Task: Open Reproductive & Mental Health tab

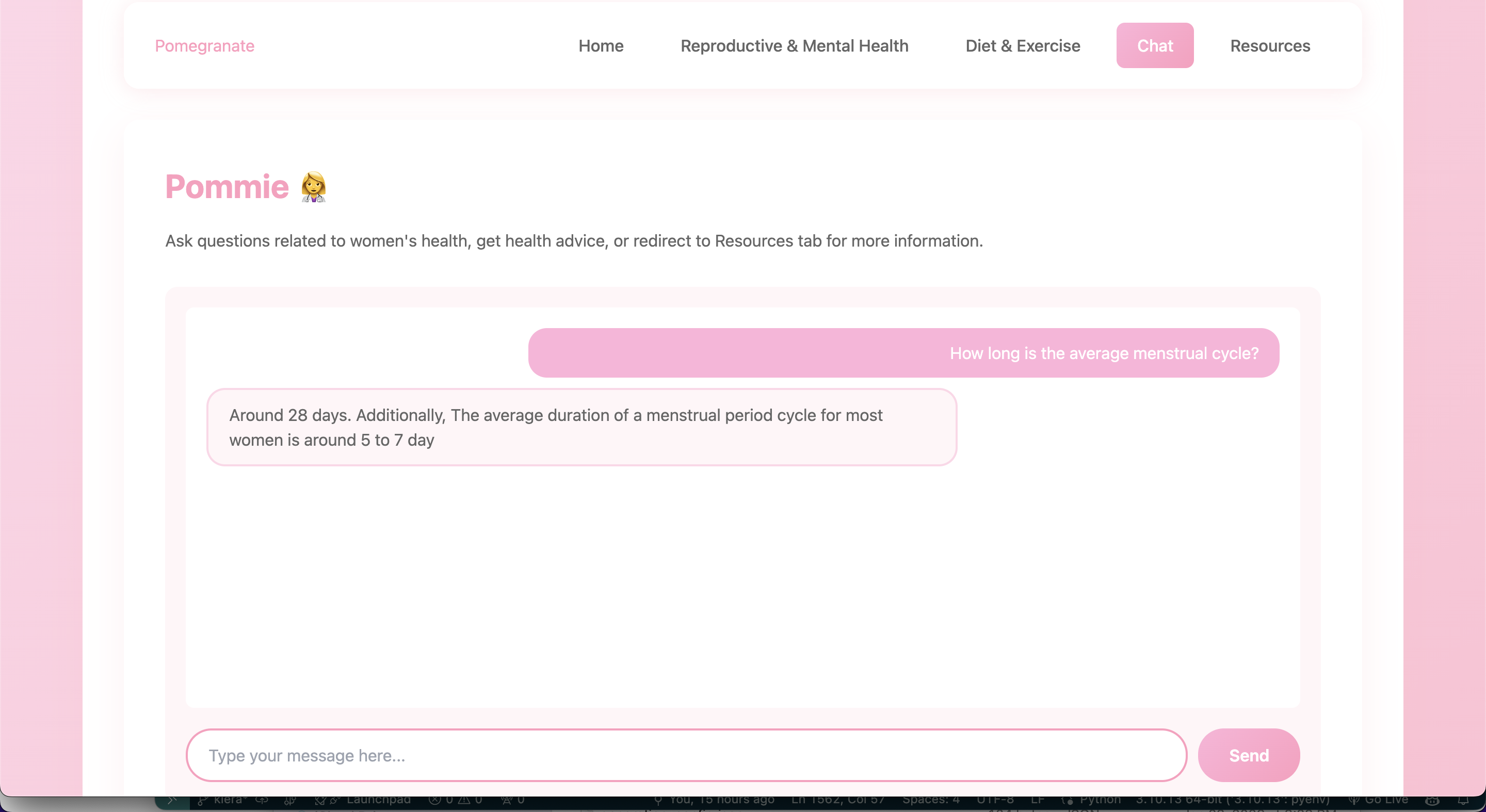Action: point(794,45)
